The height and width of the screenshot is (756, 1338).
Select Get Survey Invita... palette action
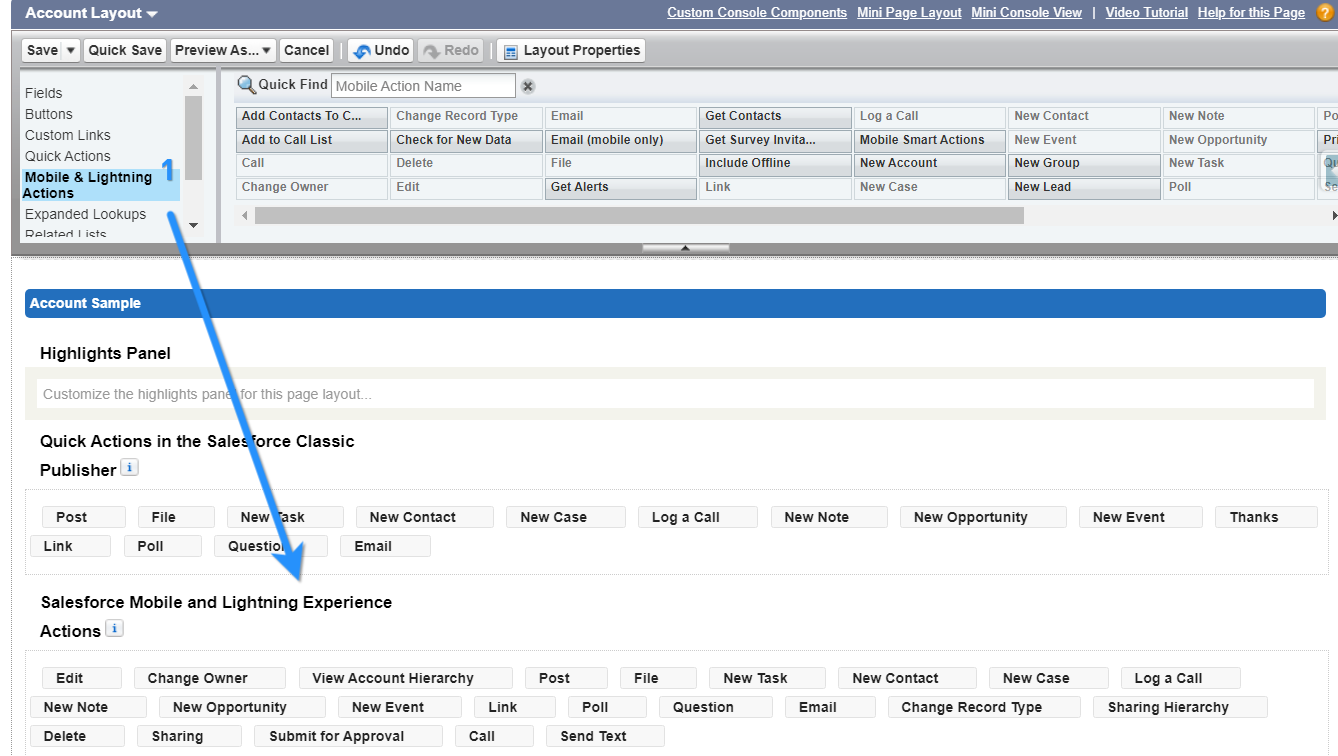[x=775, y=140]
